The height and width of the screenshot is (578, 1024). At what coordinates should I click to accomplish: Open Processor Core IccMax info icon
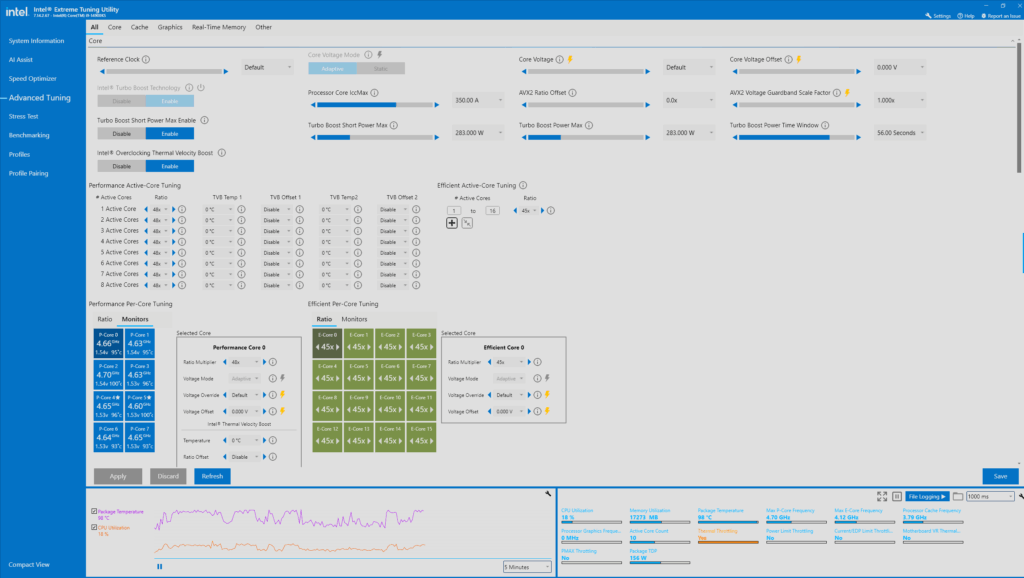pos(374,93)
